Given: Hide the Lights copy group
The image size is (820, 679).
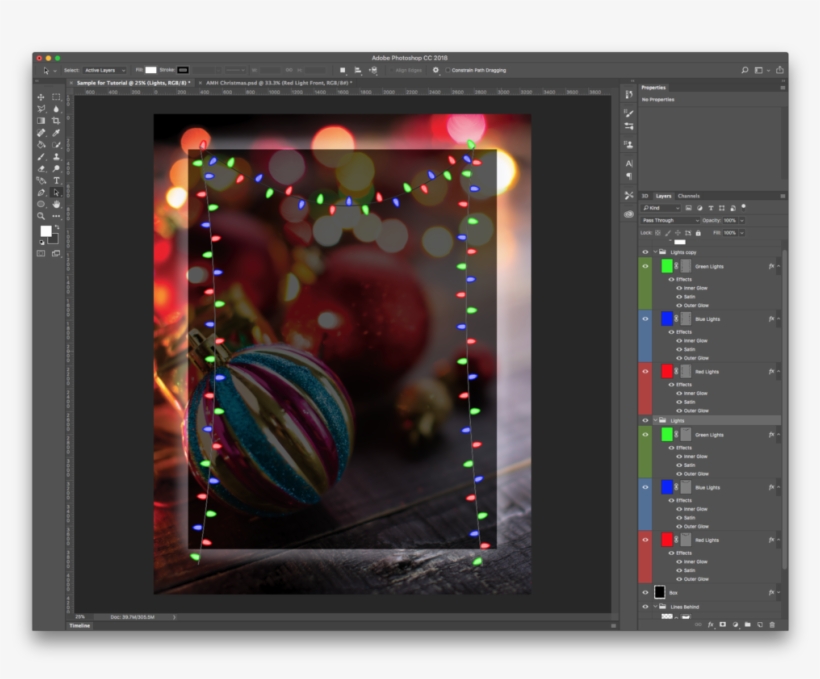Looking at the screenshot, I should [x=646, y=250].
